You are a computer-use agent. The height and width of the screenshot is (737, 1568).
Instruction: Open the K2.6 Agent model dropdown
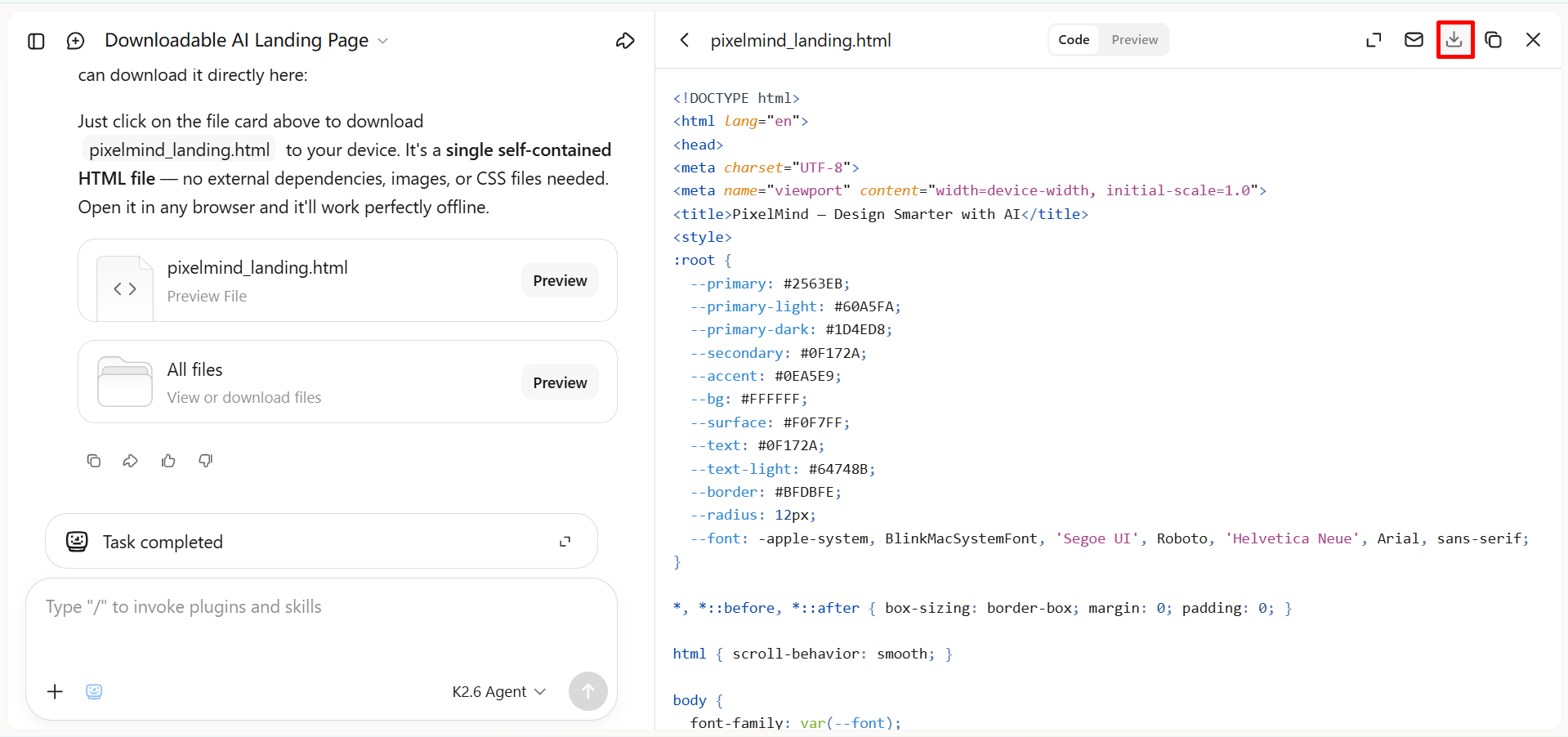(x=499, y=691)
